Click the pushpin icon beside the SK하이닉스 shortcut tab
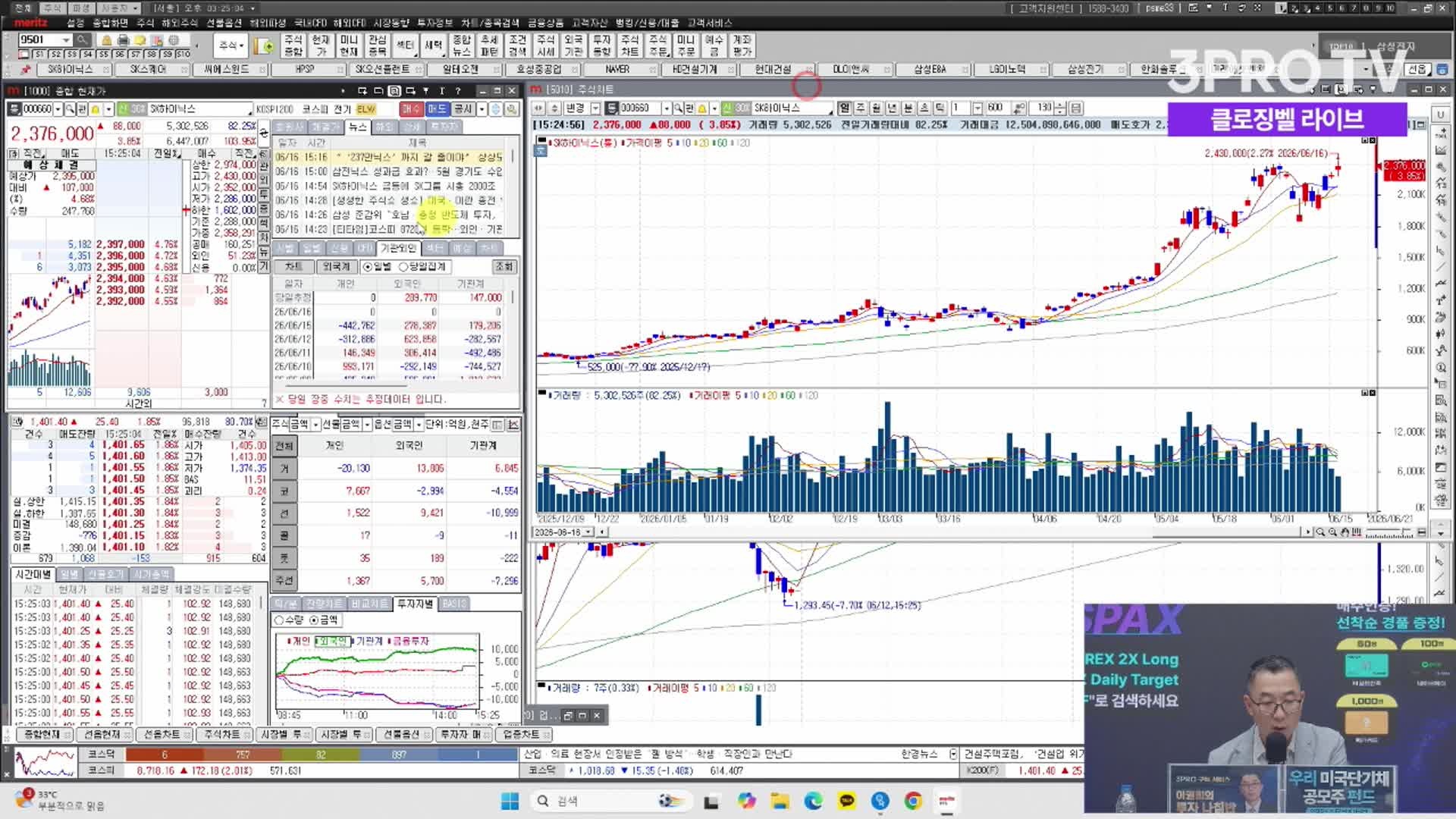The image size is (1456, 819). click(x=26, y=69)
